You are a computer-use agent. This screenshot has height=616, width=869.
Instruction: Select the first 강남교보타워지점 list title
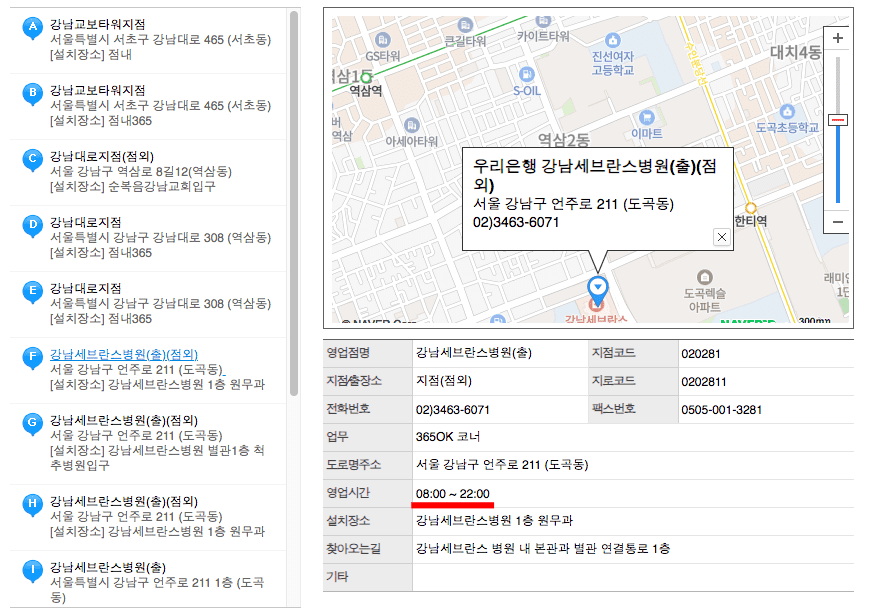(98, 24)
